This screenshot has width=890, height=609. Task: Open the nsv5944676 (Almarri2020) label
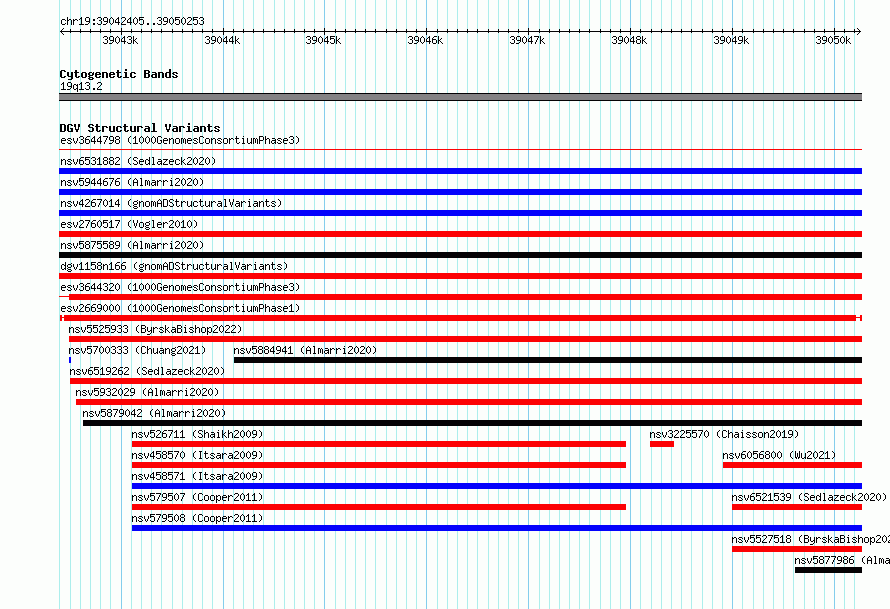(x=132, y=182)
